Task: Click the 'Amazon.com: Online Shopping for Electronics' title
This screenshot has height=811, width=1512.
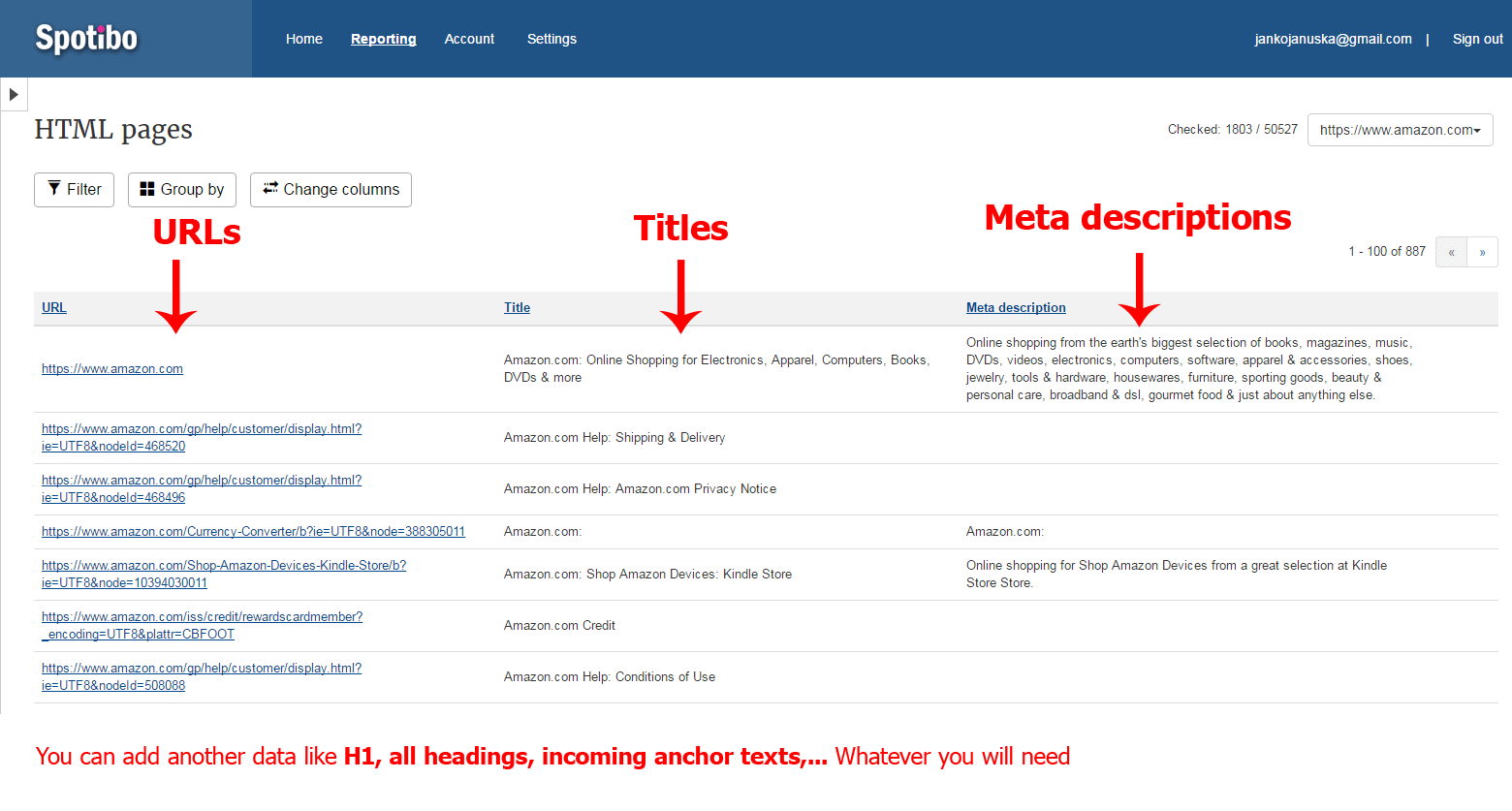Action: tap(716, 369)
